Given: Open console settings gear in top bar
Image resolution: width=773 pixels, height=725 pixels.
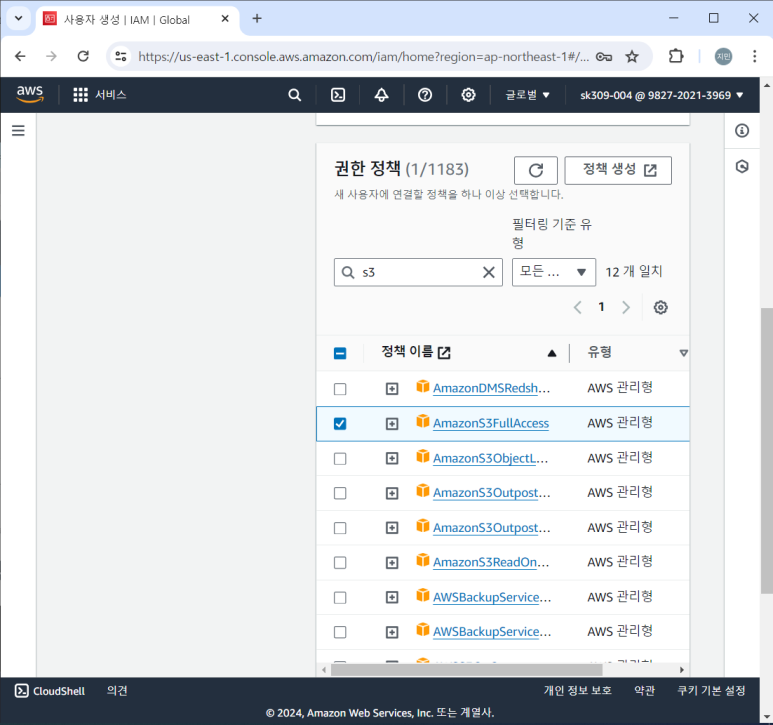Looking at the screenshot, I should click(x=468, y=95).
